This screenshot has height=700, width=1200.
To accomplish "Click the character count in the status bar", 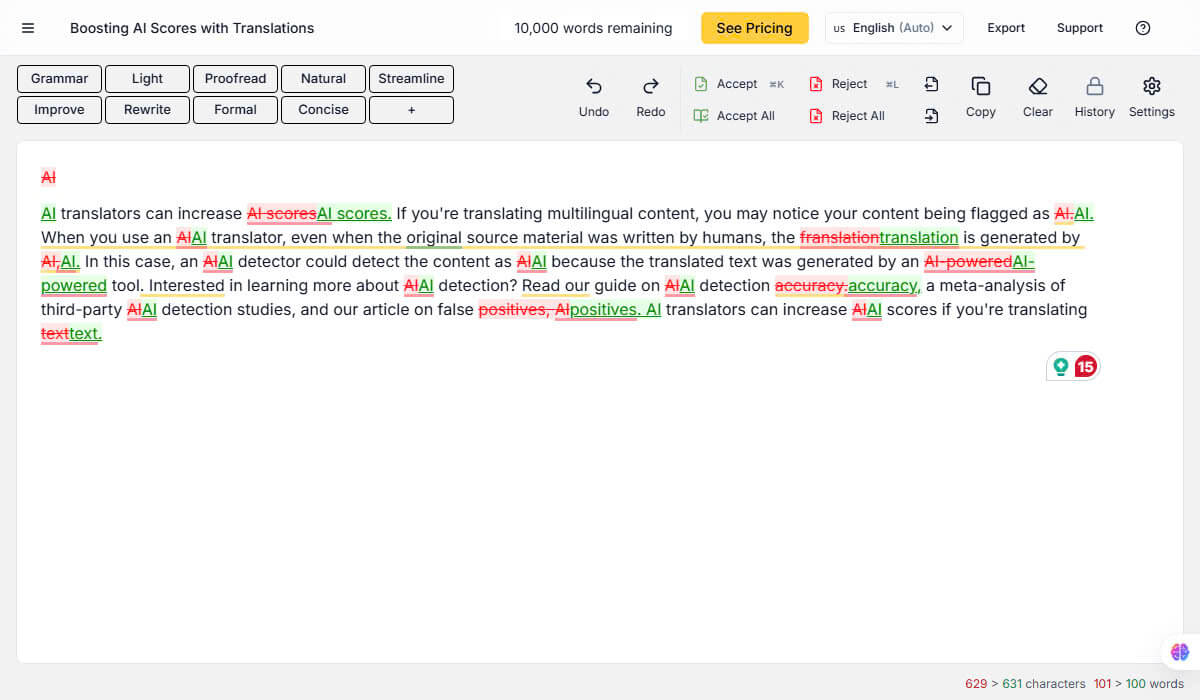I will [1025, 684].
